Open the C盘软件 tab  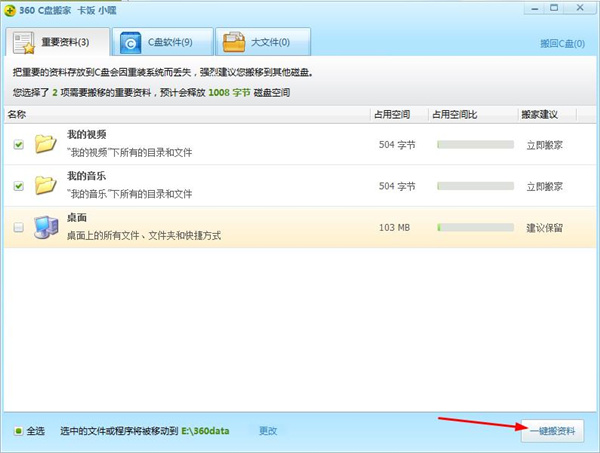tap(159, 42)
